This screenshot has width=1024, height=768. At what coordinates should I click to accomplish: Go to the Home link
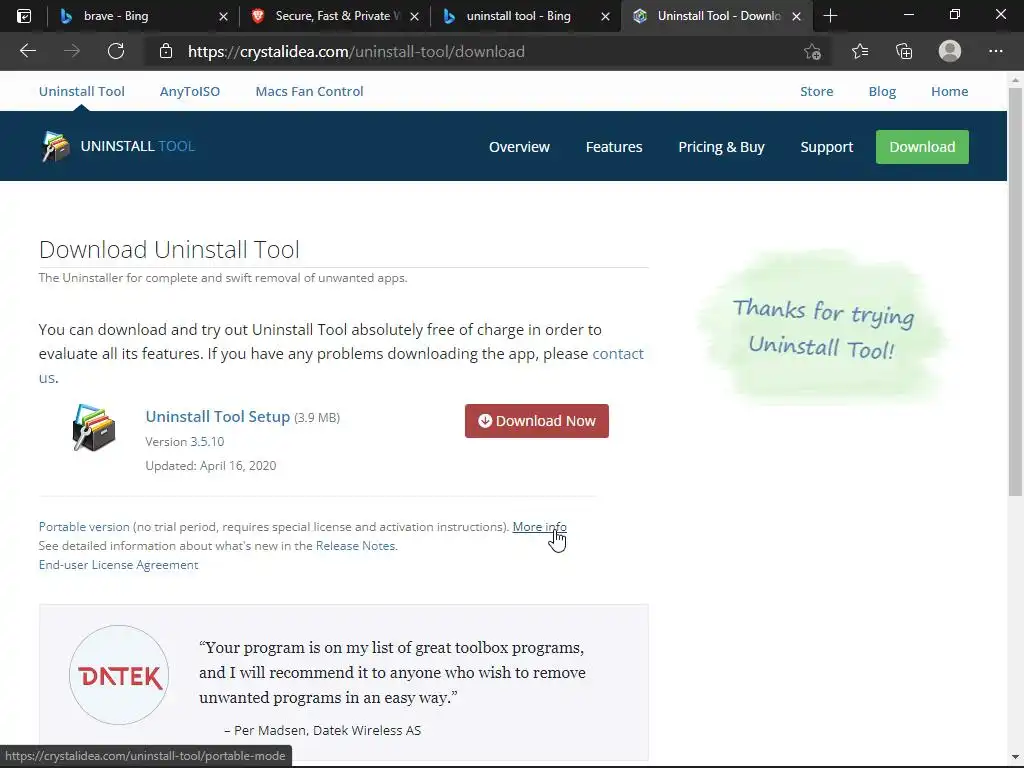point(950,91)
